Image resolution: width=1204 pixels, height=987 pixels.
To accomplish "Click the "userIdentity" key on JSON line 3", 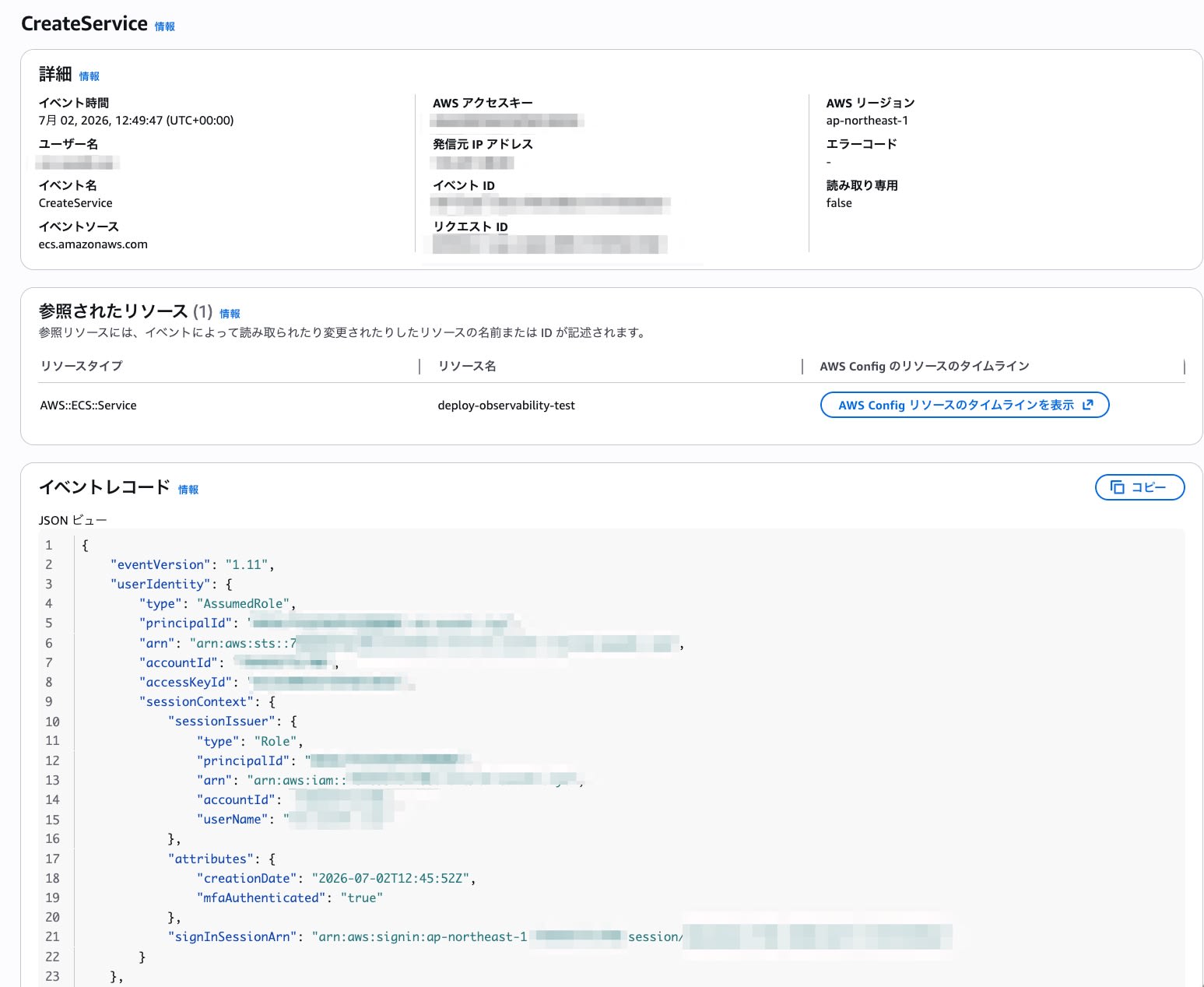I will (x=160, y=584).
